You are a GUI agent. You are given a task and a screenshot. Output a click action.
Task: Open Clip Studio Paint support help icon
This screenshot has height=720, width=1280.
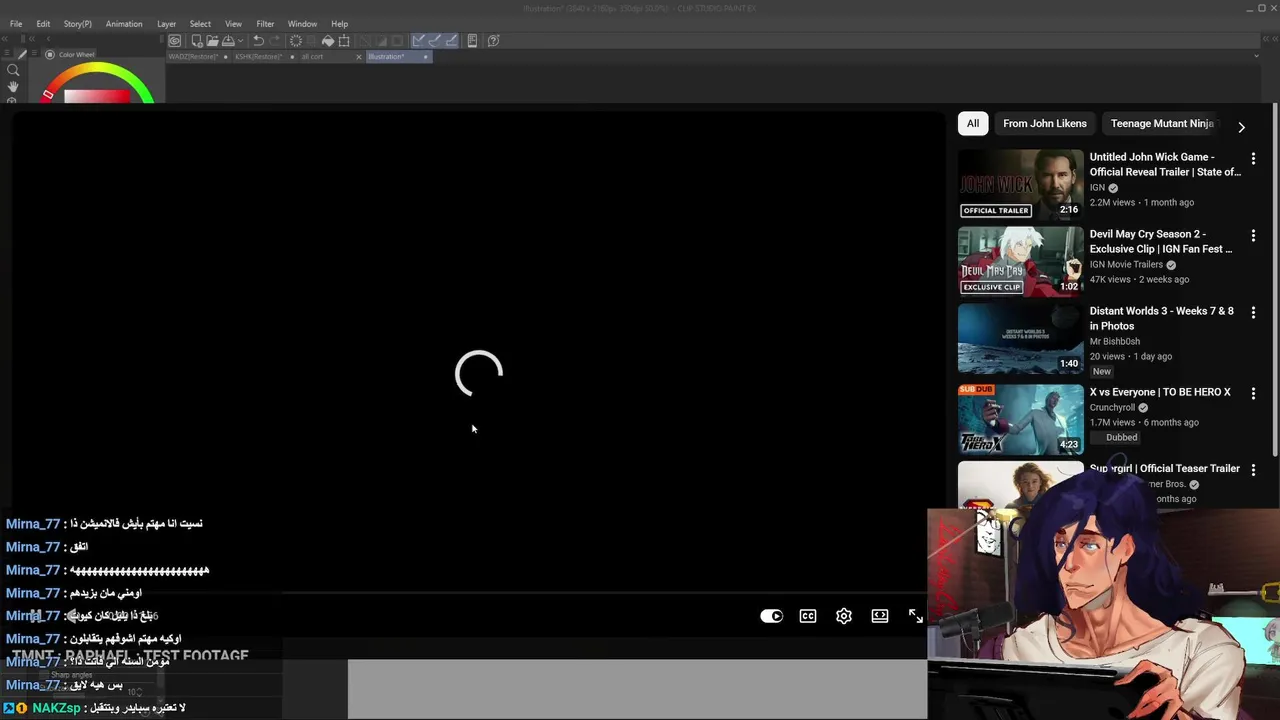(493, 41)
